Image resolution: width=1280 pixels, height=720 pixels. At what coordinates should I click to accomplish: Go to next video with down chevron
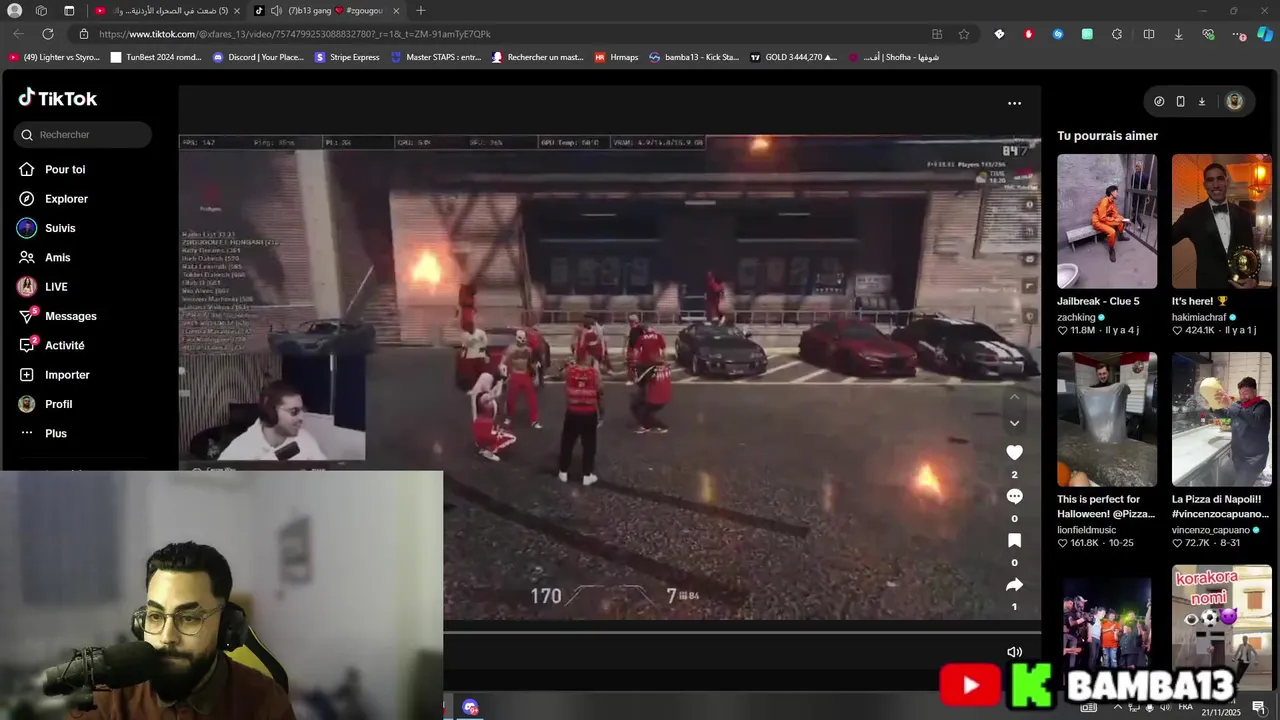[1014, 423]
